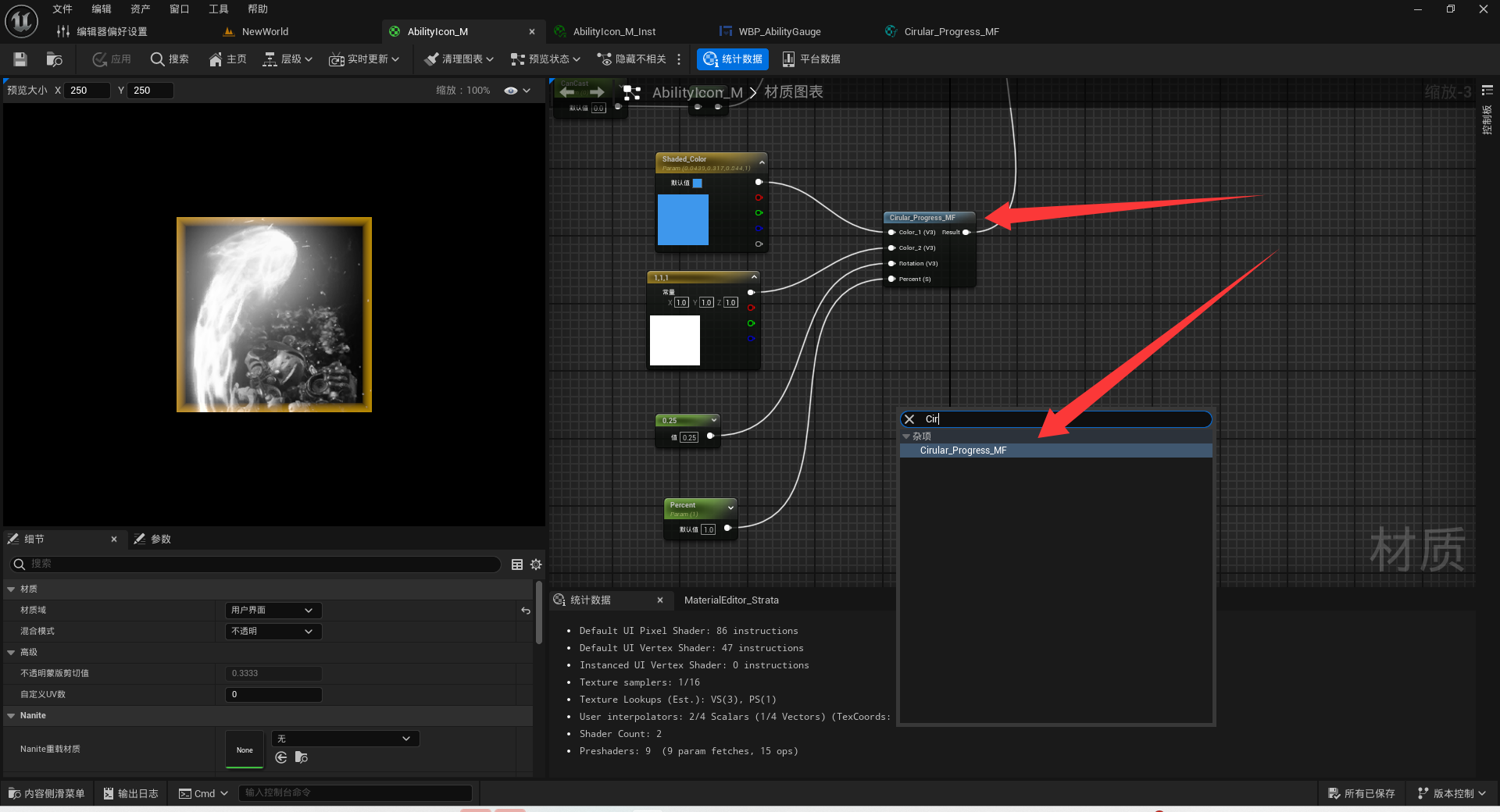1500x812 pixels.
Task: Click the preview size Y input field
Action: coord(151,91)
